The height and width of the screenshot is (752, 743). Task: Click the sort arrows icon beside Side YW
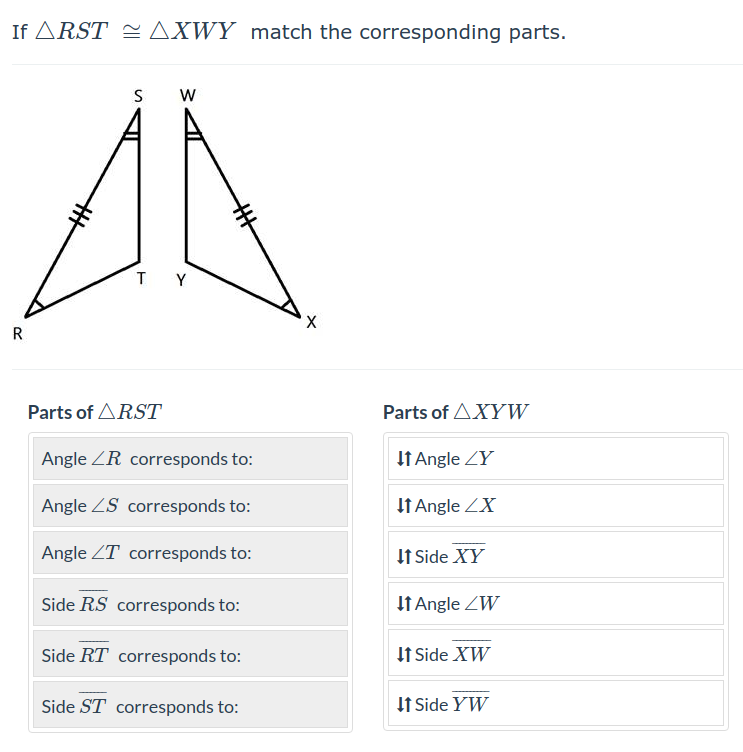404,705
